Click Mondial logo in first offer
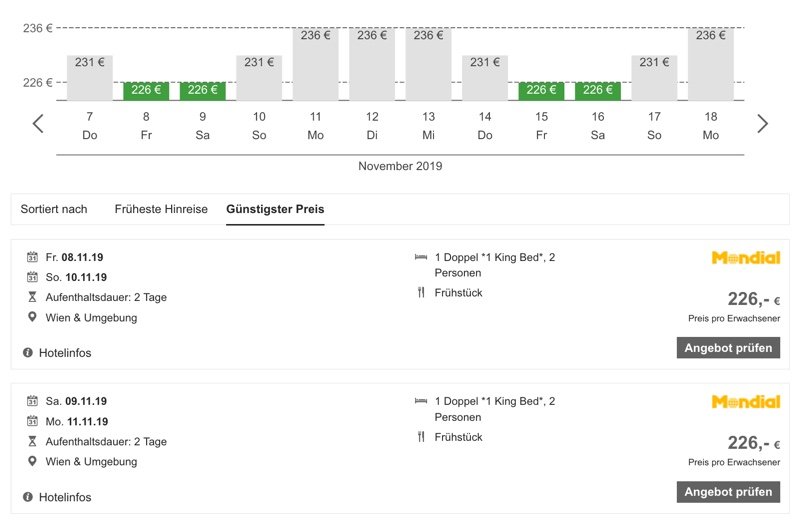Viewport: 798px width, 521px height. (746, 258)
